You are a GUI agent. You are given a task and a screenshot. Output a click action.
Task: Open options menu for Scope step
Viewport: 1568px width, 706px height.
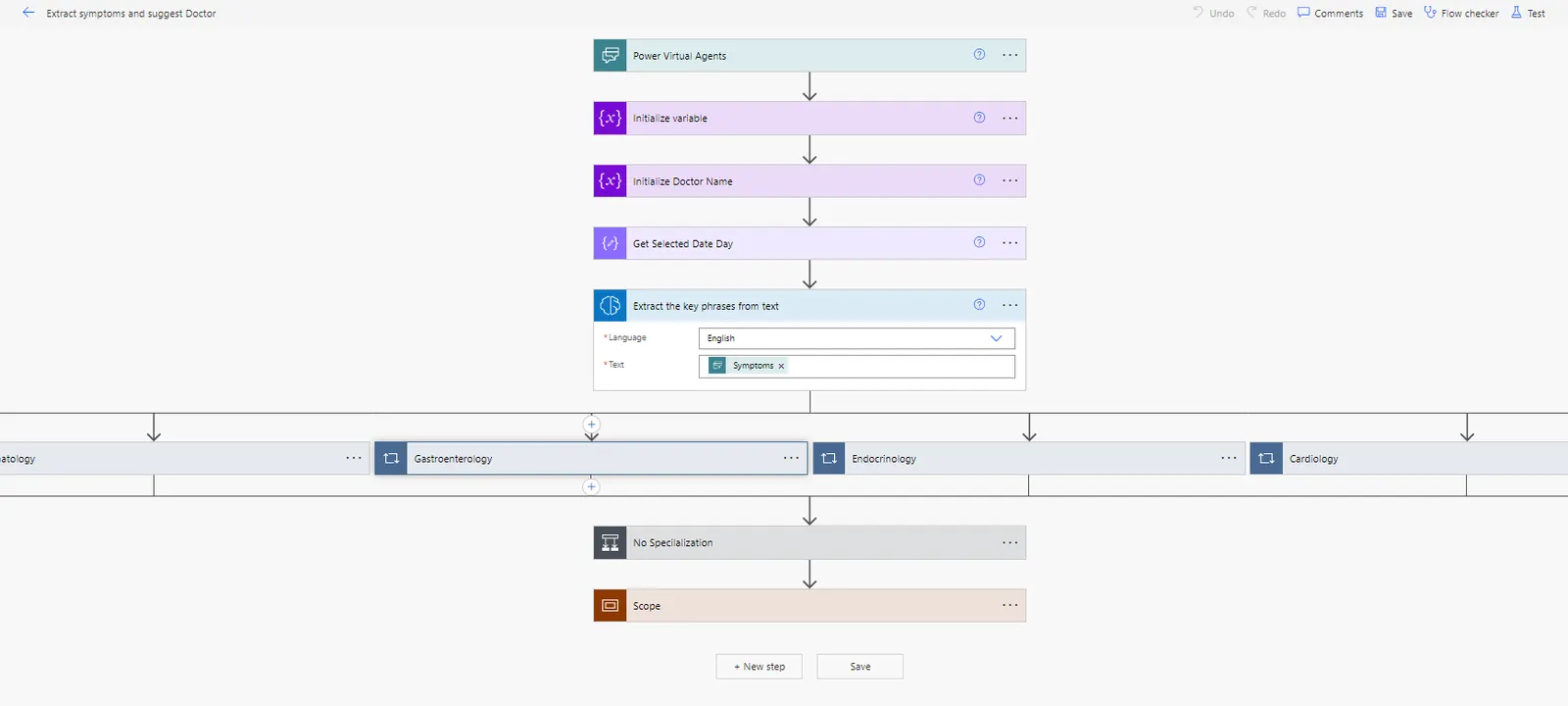point(1010,606)
